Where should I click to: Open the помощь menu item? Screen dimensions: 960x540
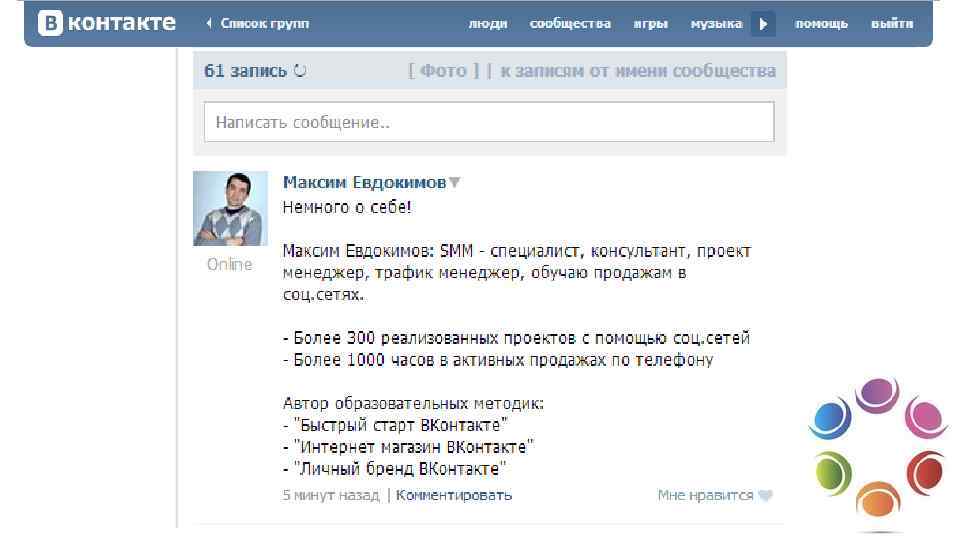click(821, 23)
